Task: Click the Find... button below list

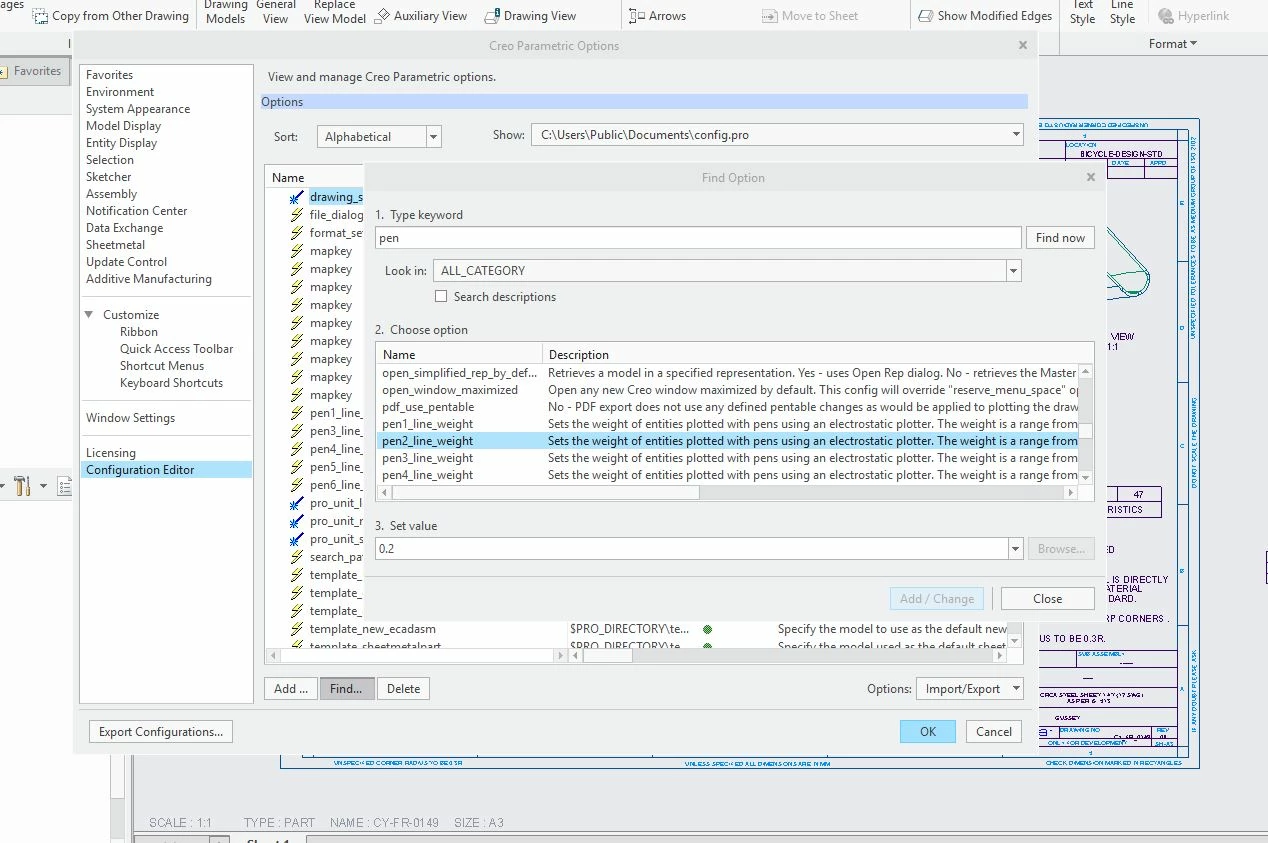Action: click(346, 688)
